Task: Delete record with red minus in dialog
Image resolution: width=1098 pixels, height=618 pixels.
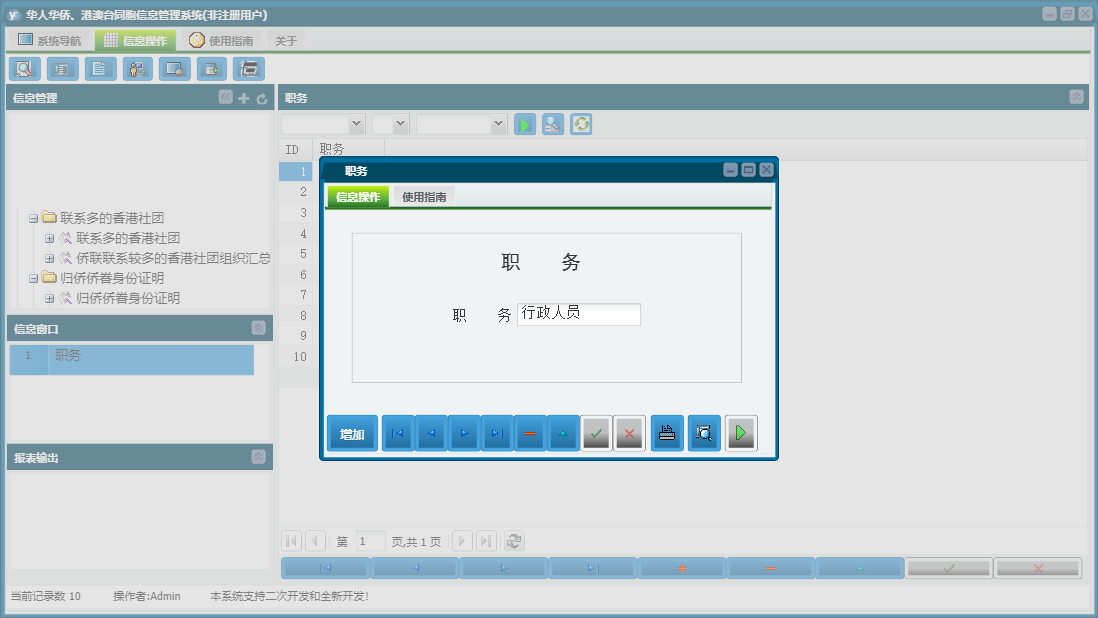Action: click(x=530, y=433)
